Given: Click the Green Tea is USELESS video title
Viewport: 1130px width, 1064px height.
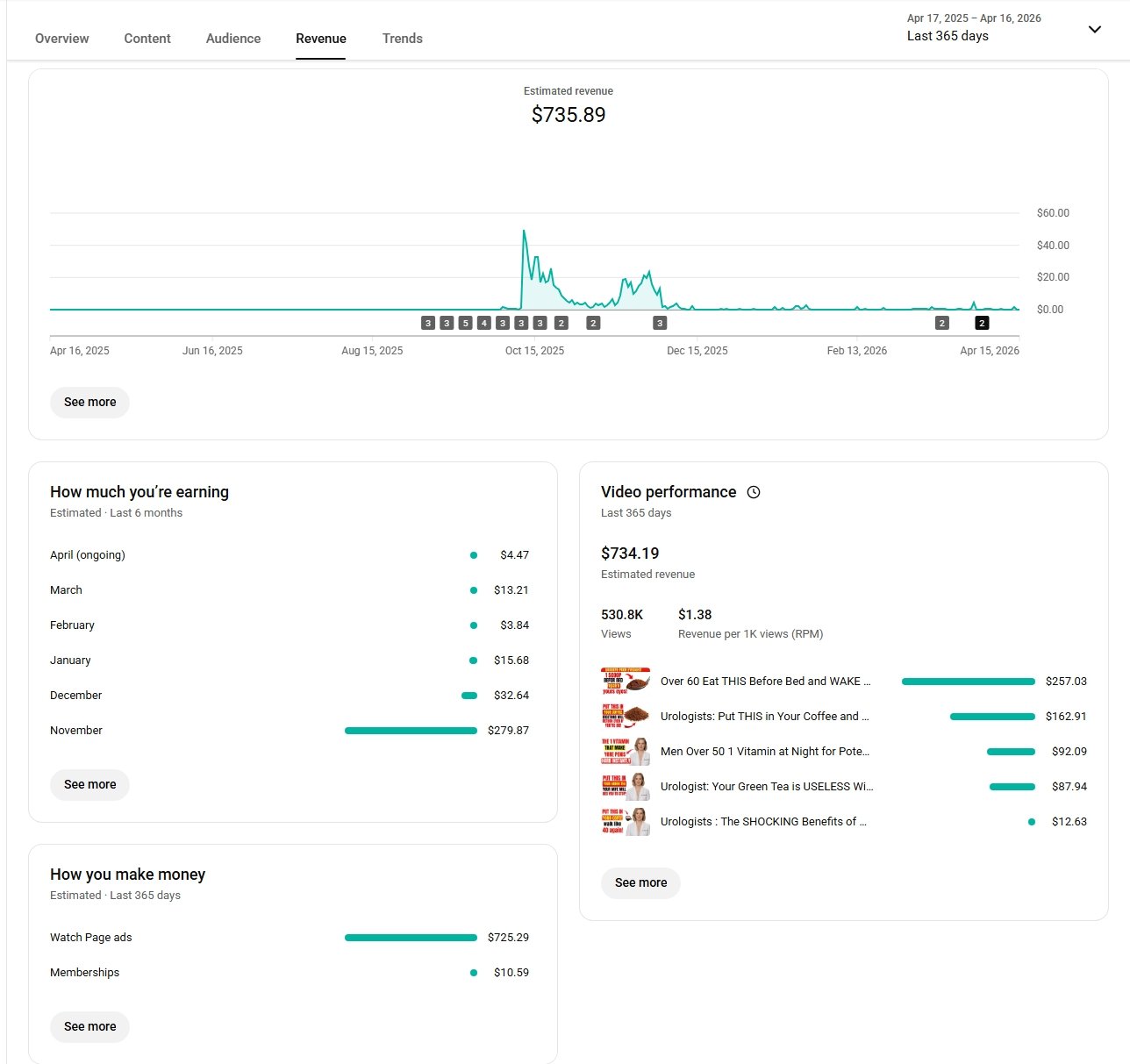Looking at the screenshot, I should pyautogui.click(x=766, y=787).
